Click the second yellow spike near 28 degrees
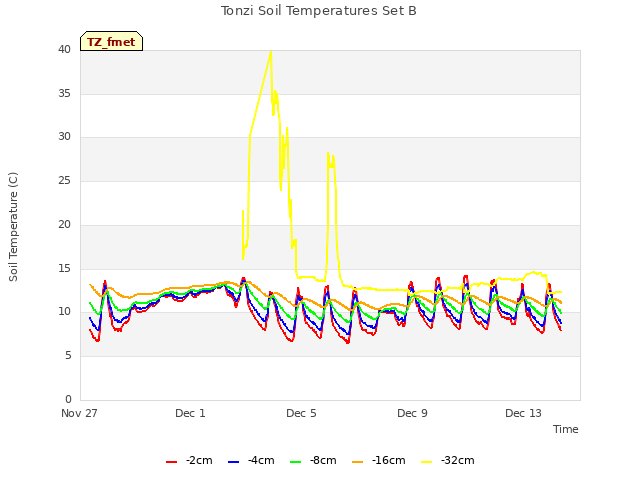This screenshot has height=480, width=640. [x=331, y=160]
